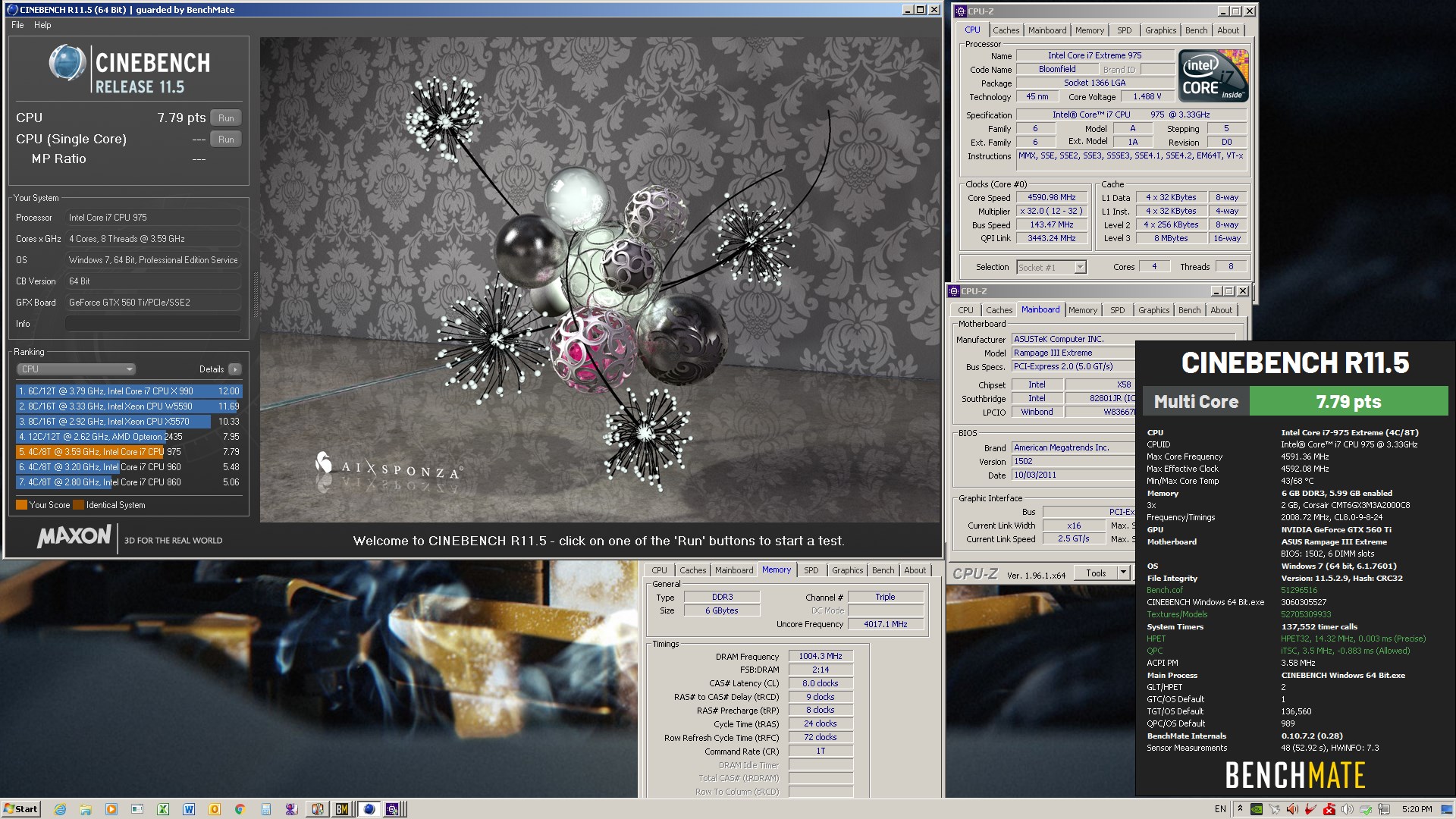Launch Google Chrome from the taskbar
This screenshot has height=819, width=1456.
coord(240,809)
